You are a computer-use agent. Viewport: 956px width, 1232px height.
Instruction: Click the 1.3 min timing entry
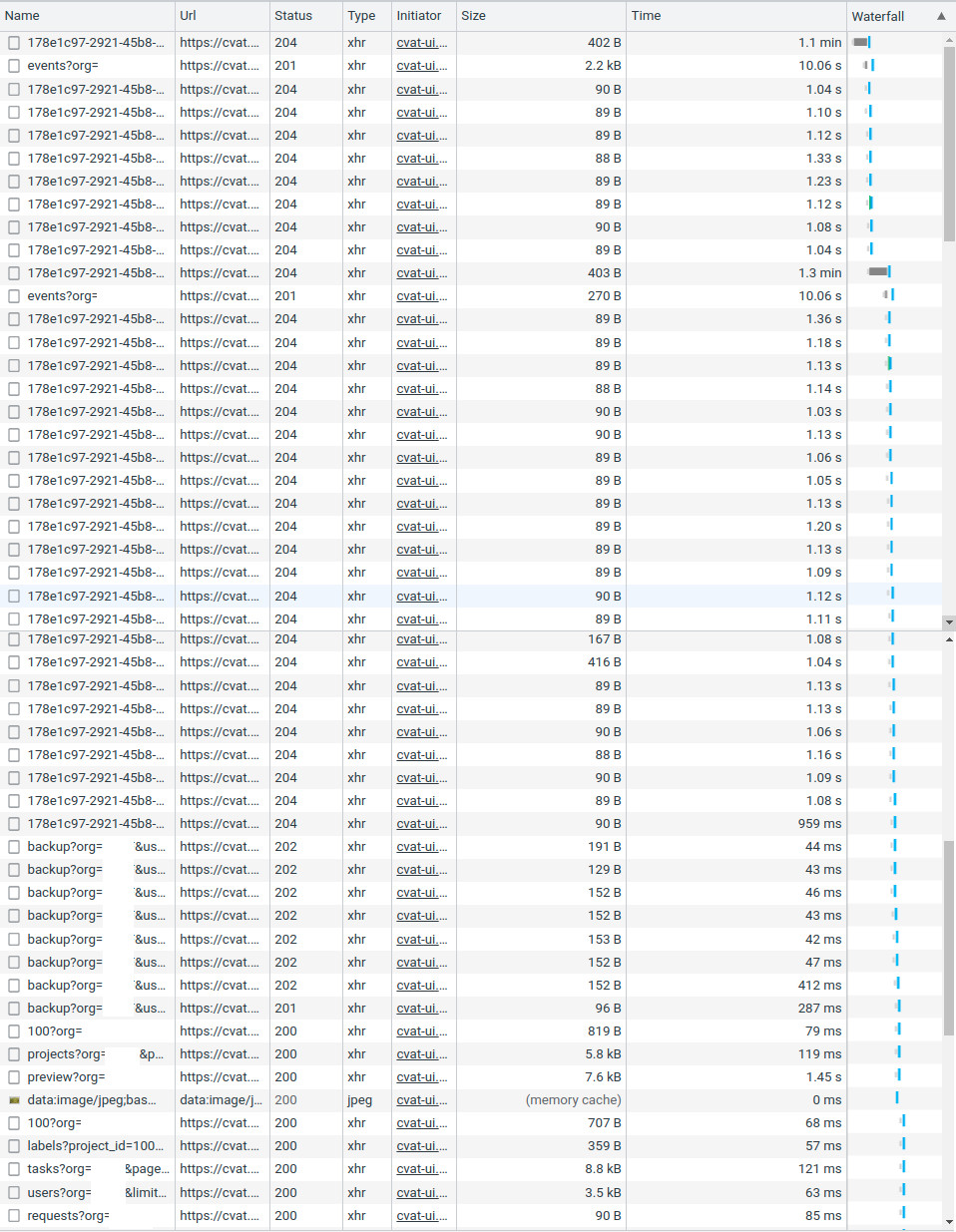click(822, 272)
